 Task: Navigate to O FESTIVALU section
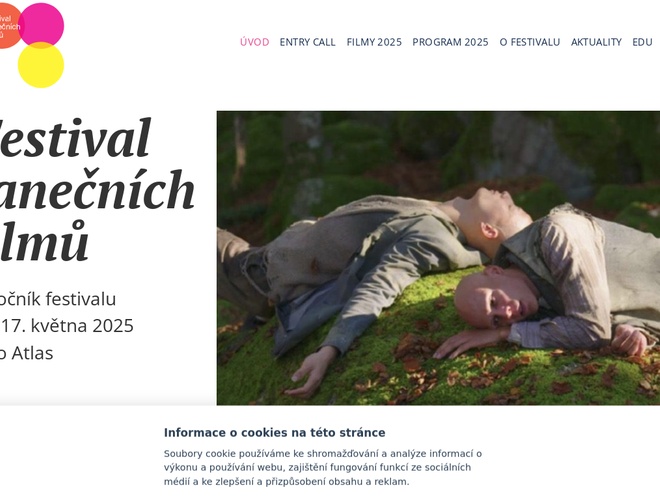tap(530, 42)
